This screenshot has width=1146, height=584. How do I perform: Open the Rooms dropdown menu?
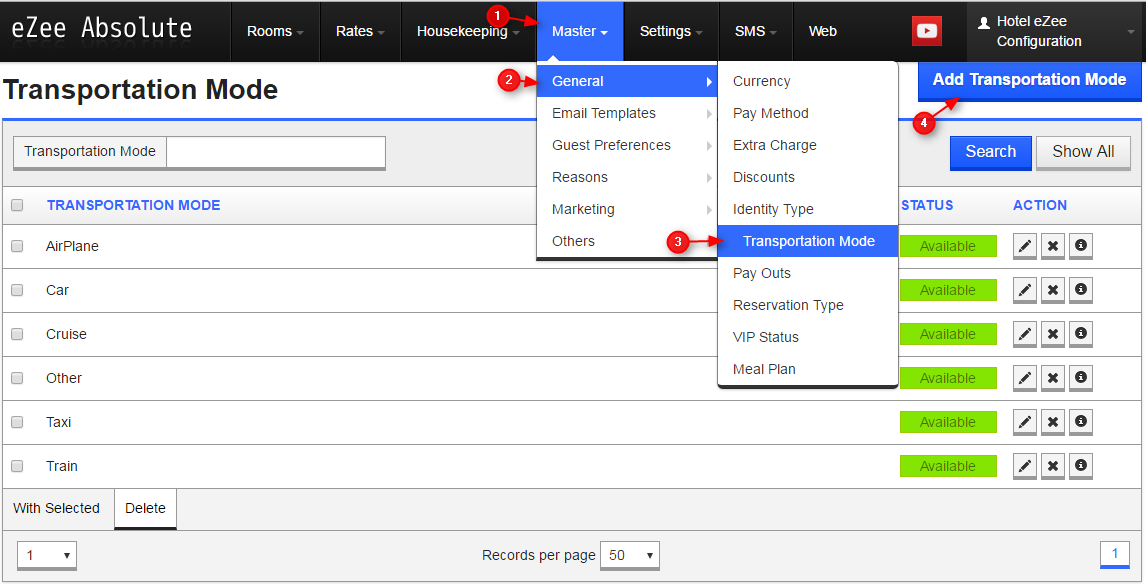275,31
